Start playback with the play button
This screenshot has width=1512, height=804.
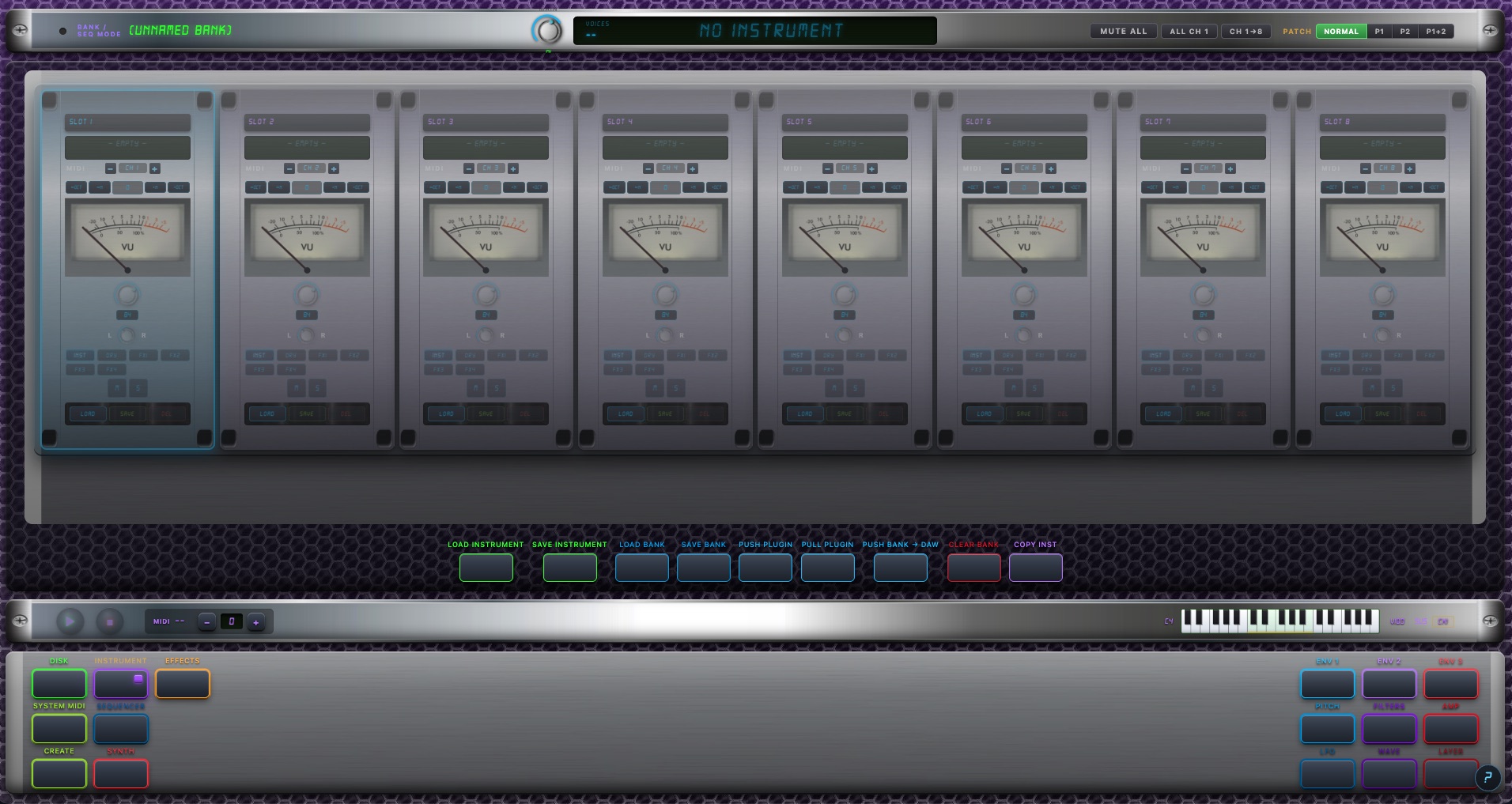(x=70, y=622)
